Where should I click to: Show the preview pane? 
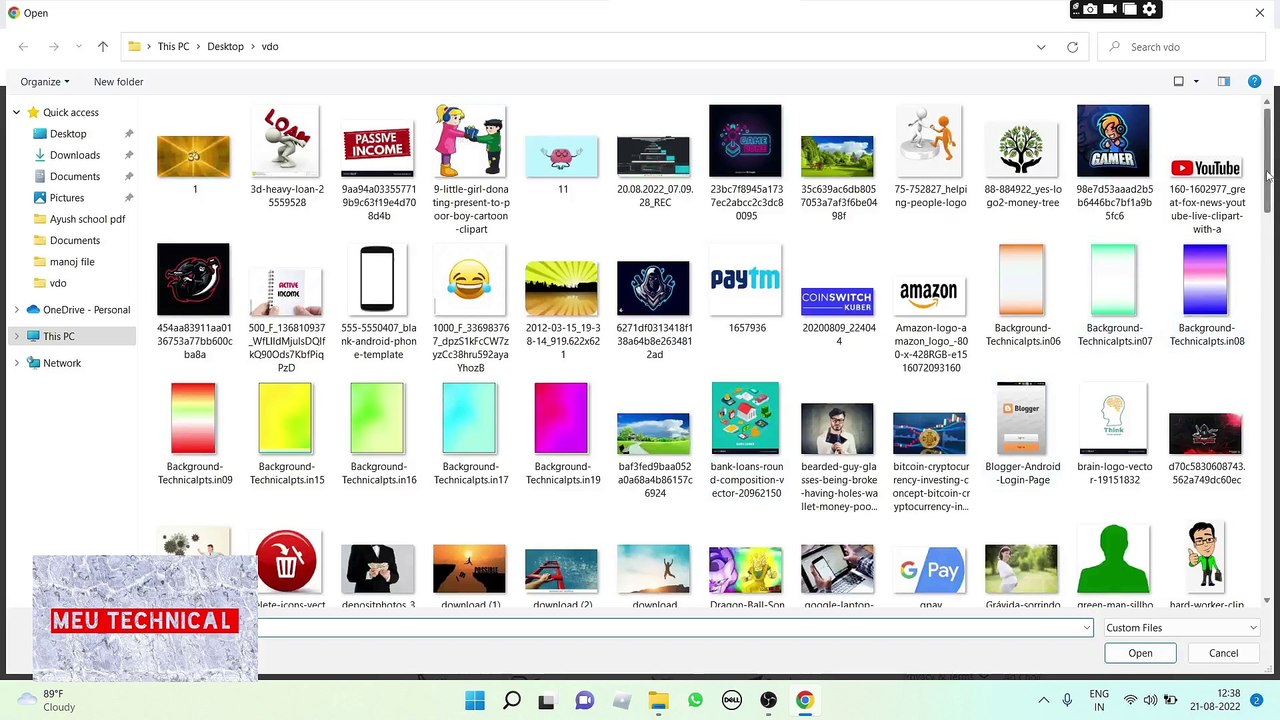click(1223, 82)
